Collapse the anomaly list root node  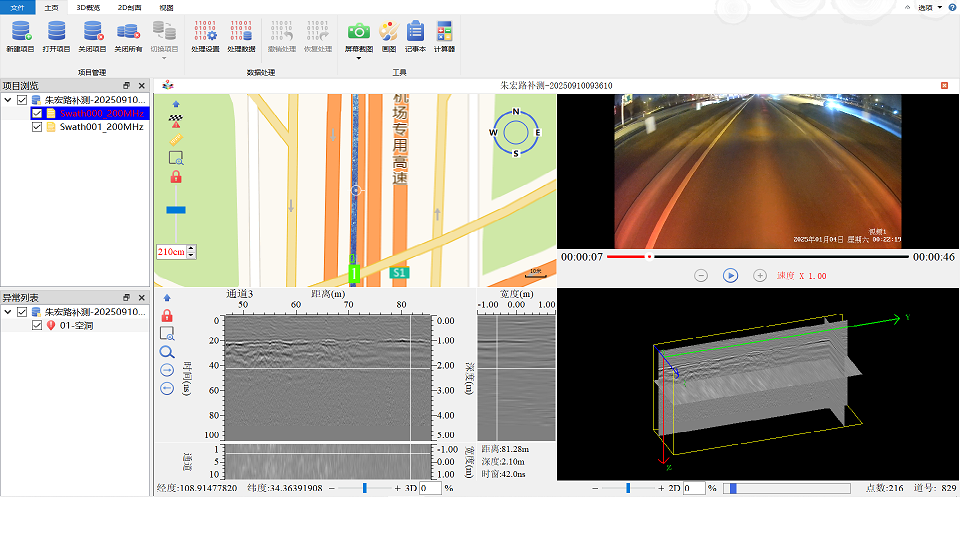[9, 312]
